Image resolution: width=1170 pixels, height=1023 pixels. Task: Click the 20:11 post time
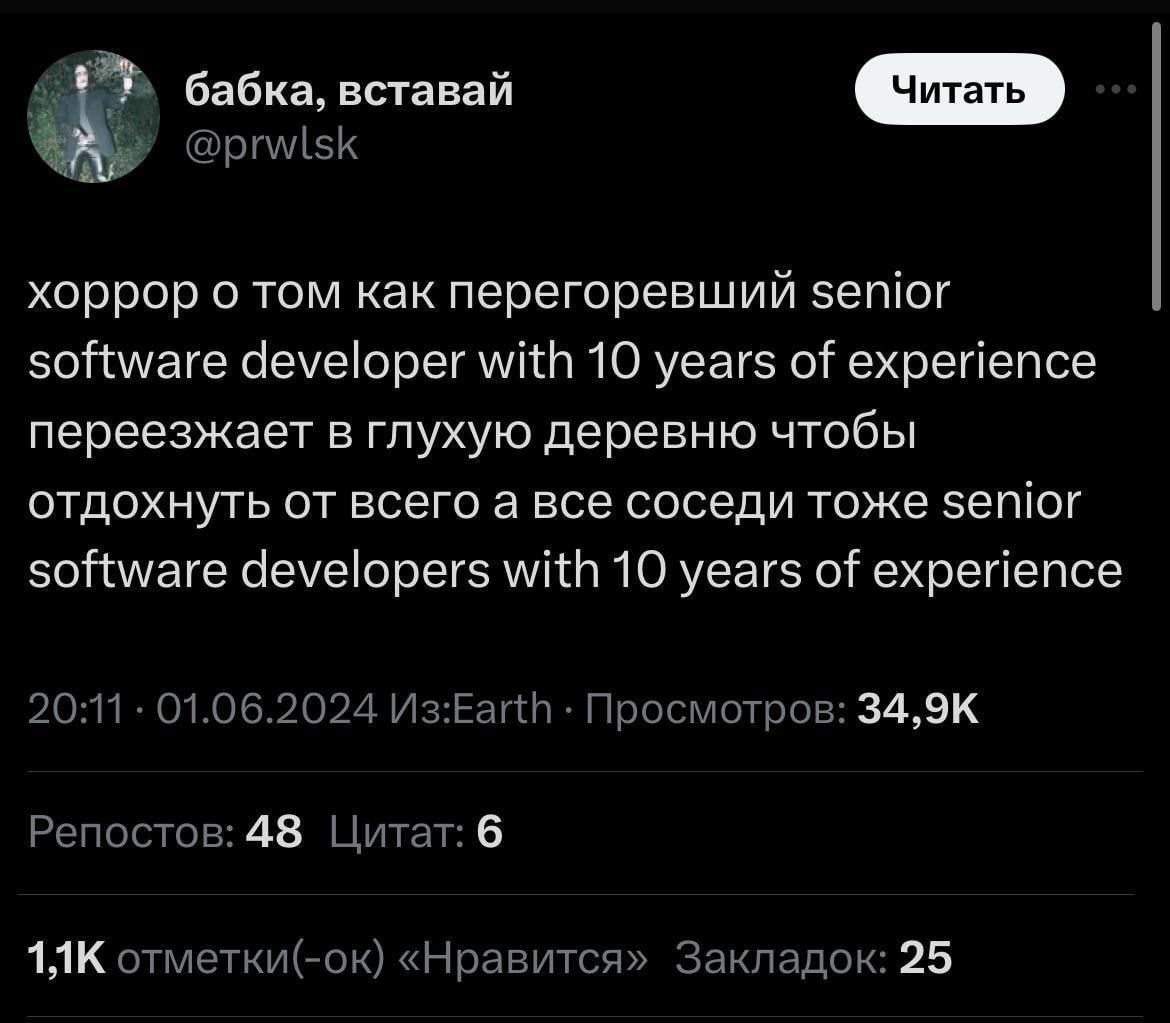pos(75,711)
